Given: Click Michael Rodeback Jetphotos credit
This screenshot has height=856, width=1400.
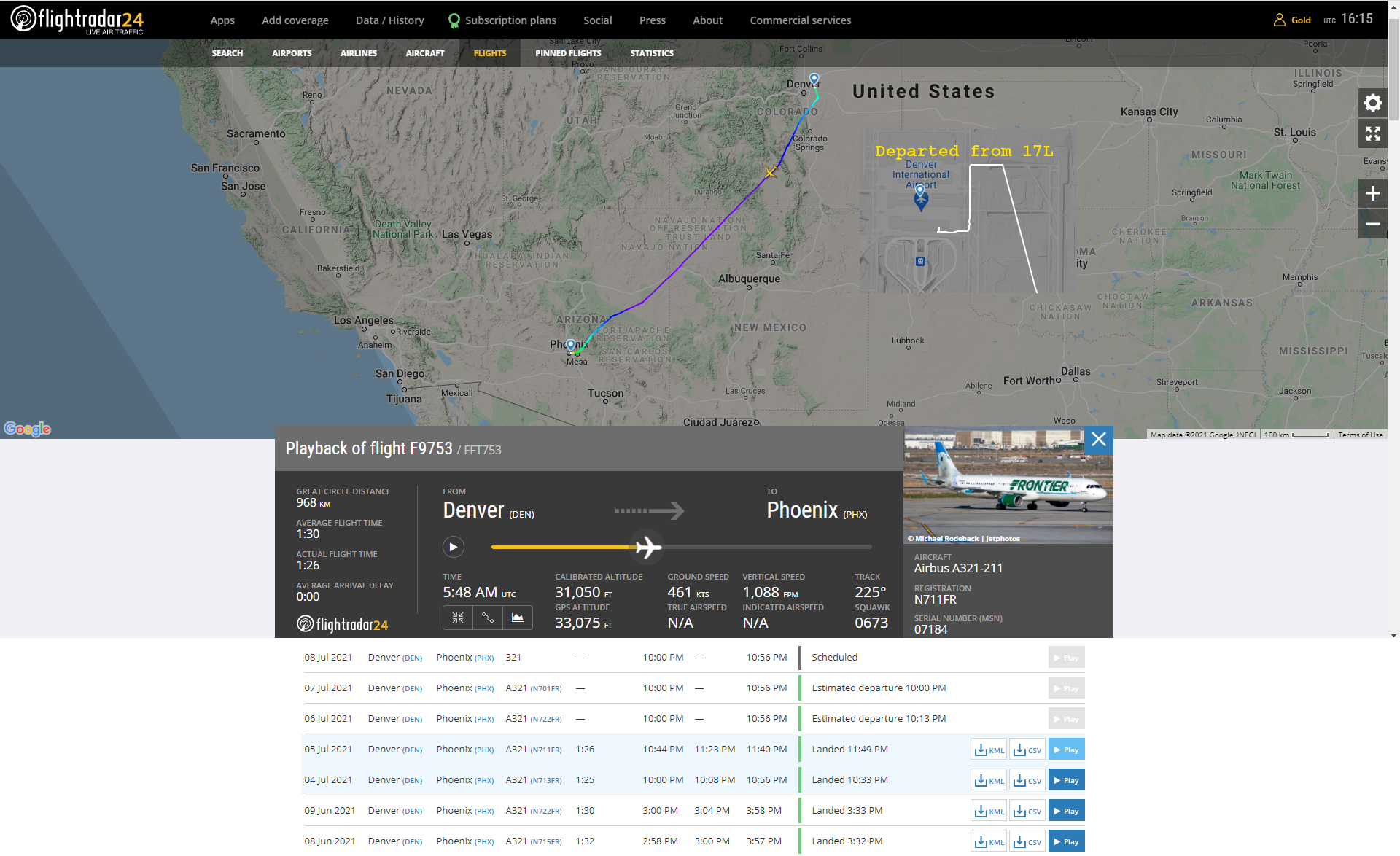Looking at the screenshot, I should (x=964, y=539).
